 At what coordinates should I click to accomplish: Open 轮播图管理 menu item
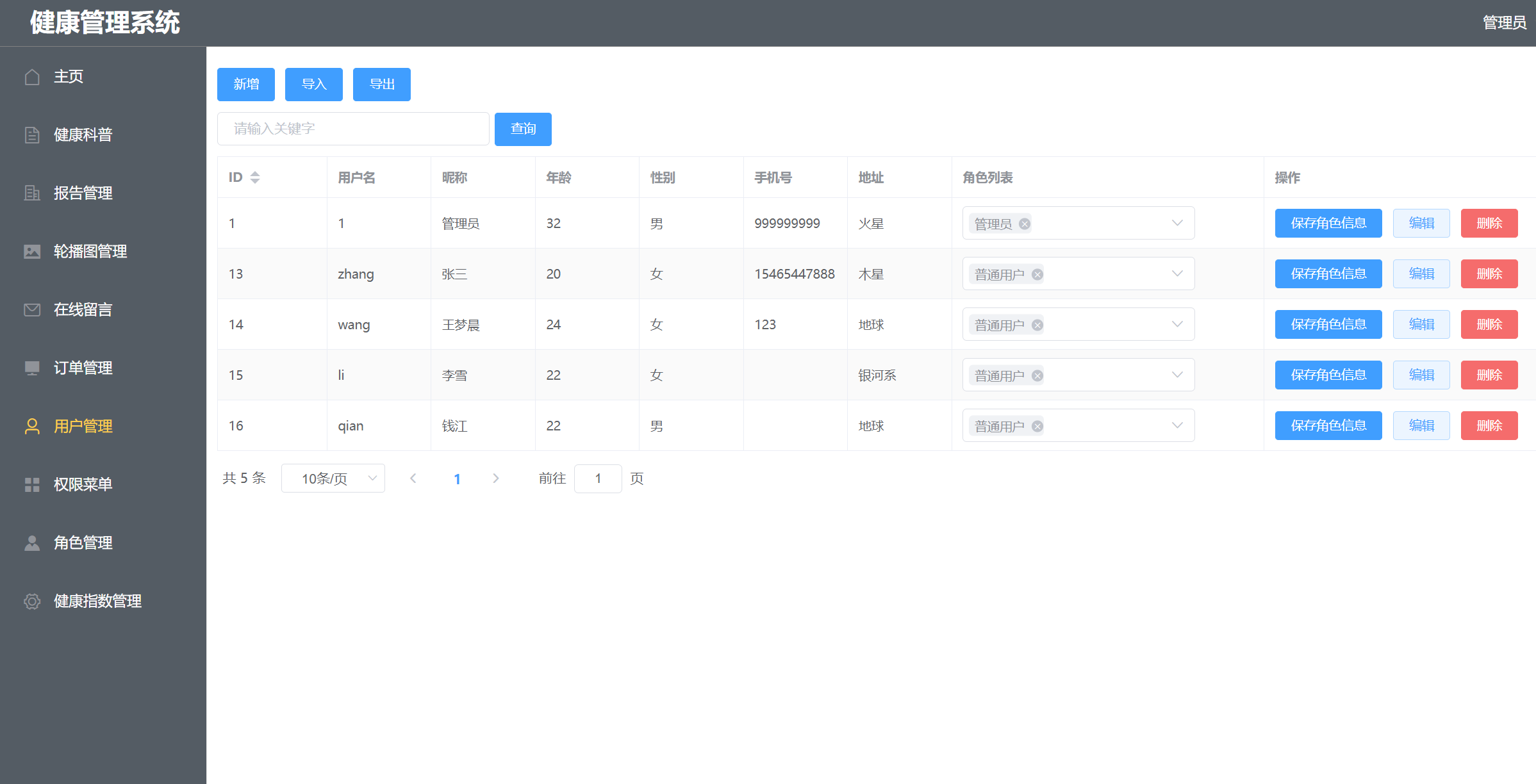point(103,252)
